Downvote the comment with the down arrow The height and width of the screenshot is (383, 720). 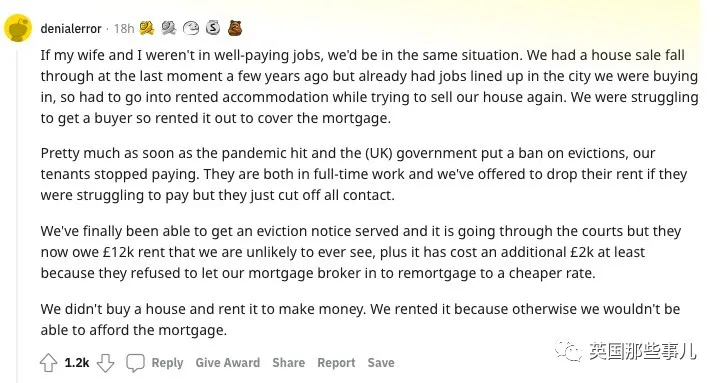click(105, 363)
